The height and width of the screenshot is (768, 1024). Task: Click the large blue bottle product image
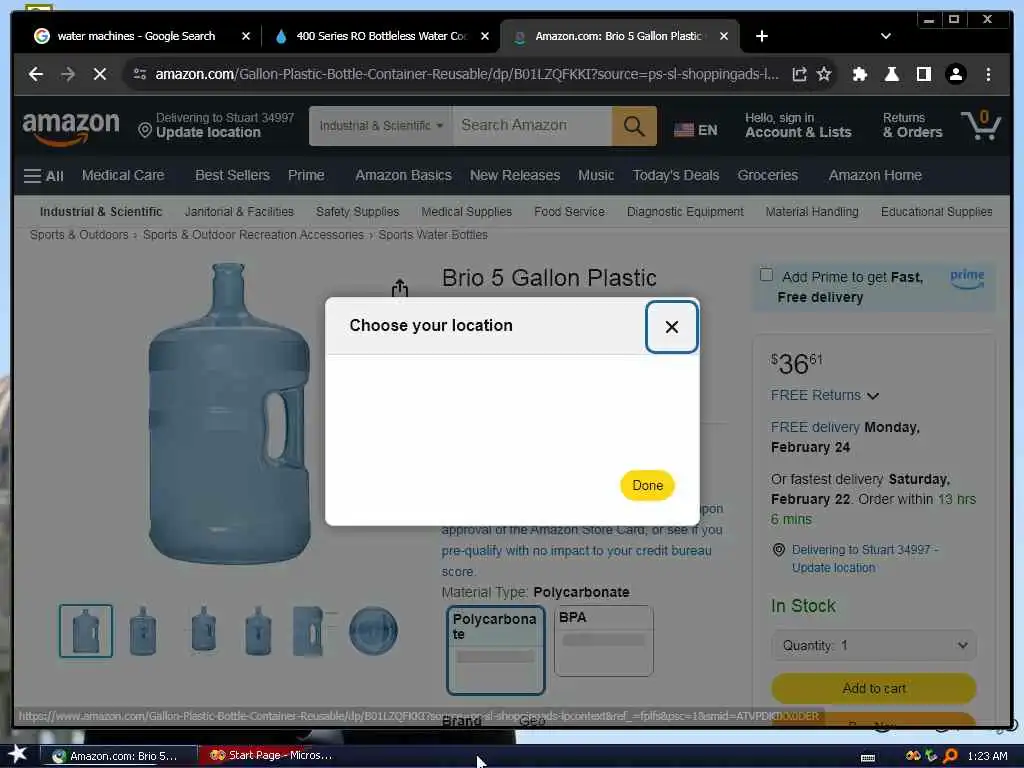228,414
